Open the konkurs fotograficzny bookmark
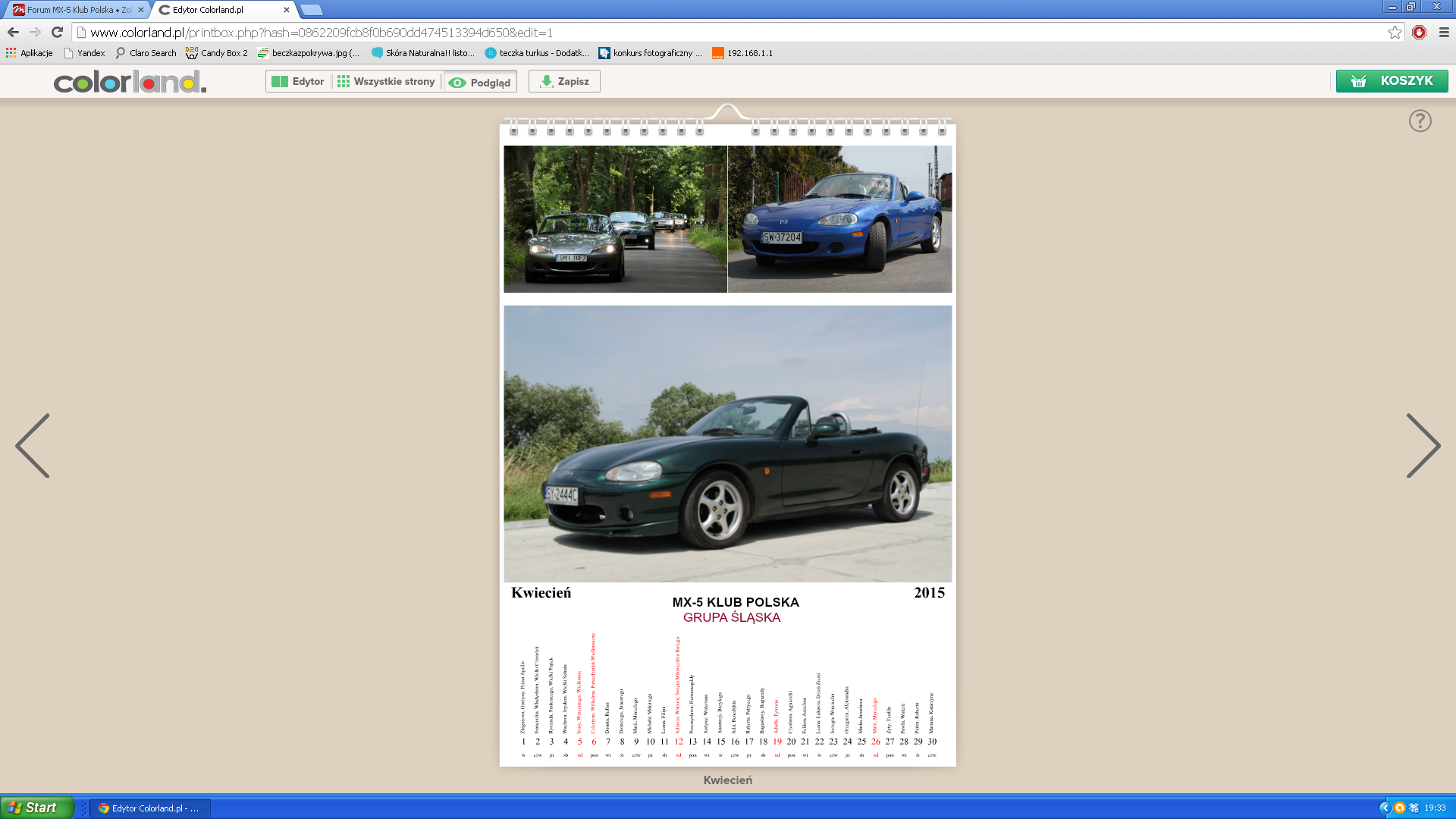1456x819 pixels. 651,53
